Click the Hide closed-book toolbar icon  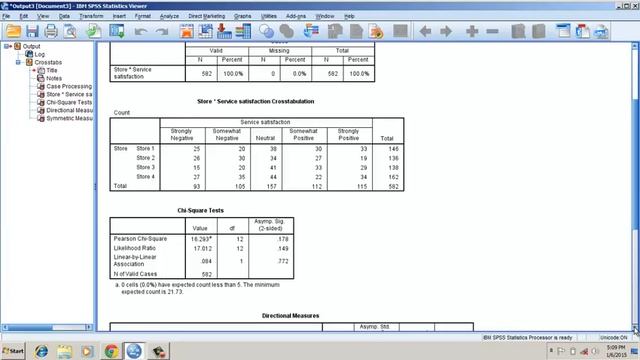[x=539, y=31]
